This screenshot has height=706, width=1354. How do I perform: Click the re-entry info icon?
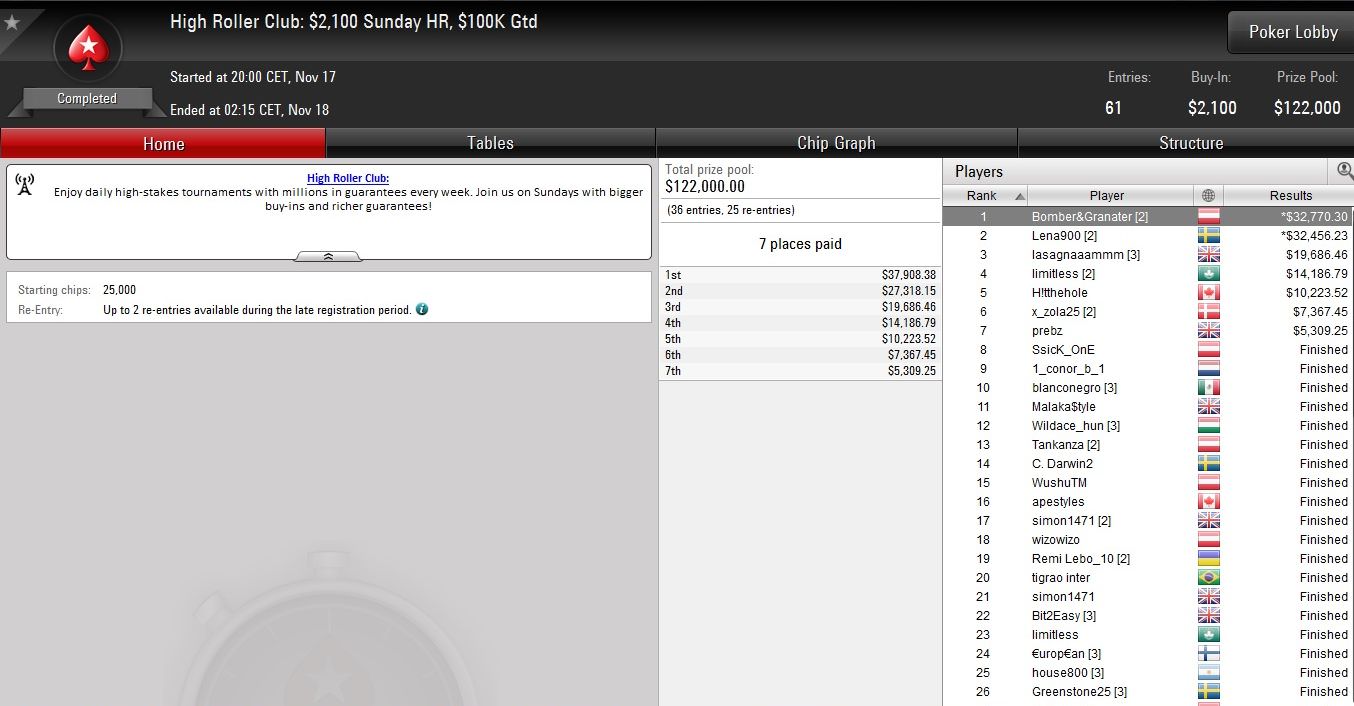click(x=422, y=310)
